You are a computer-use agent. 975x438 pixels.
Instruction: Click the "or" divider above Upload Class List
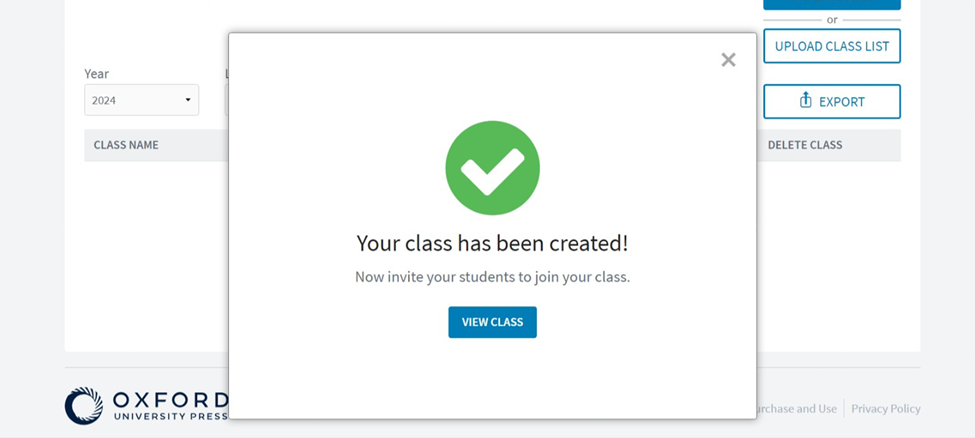832,20
